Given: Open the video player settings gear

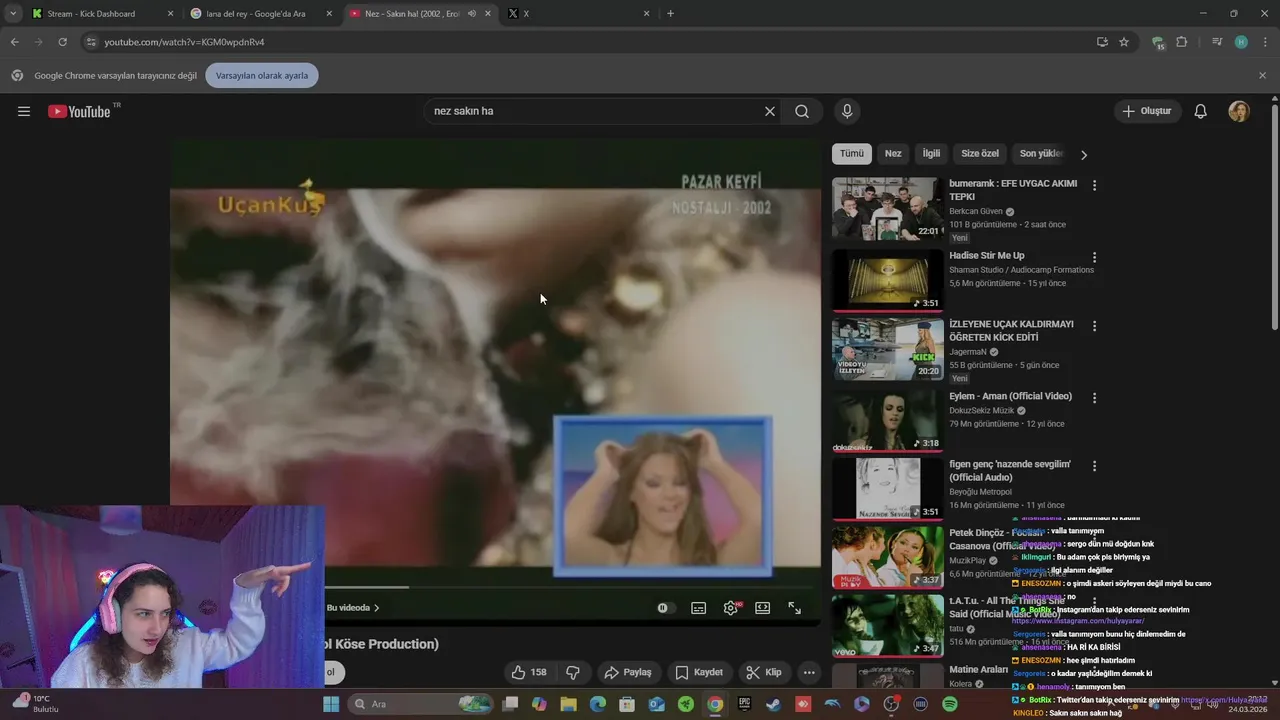Looking at the screenshot, I should pos(731,608).
